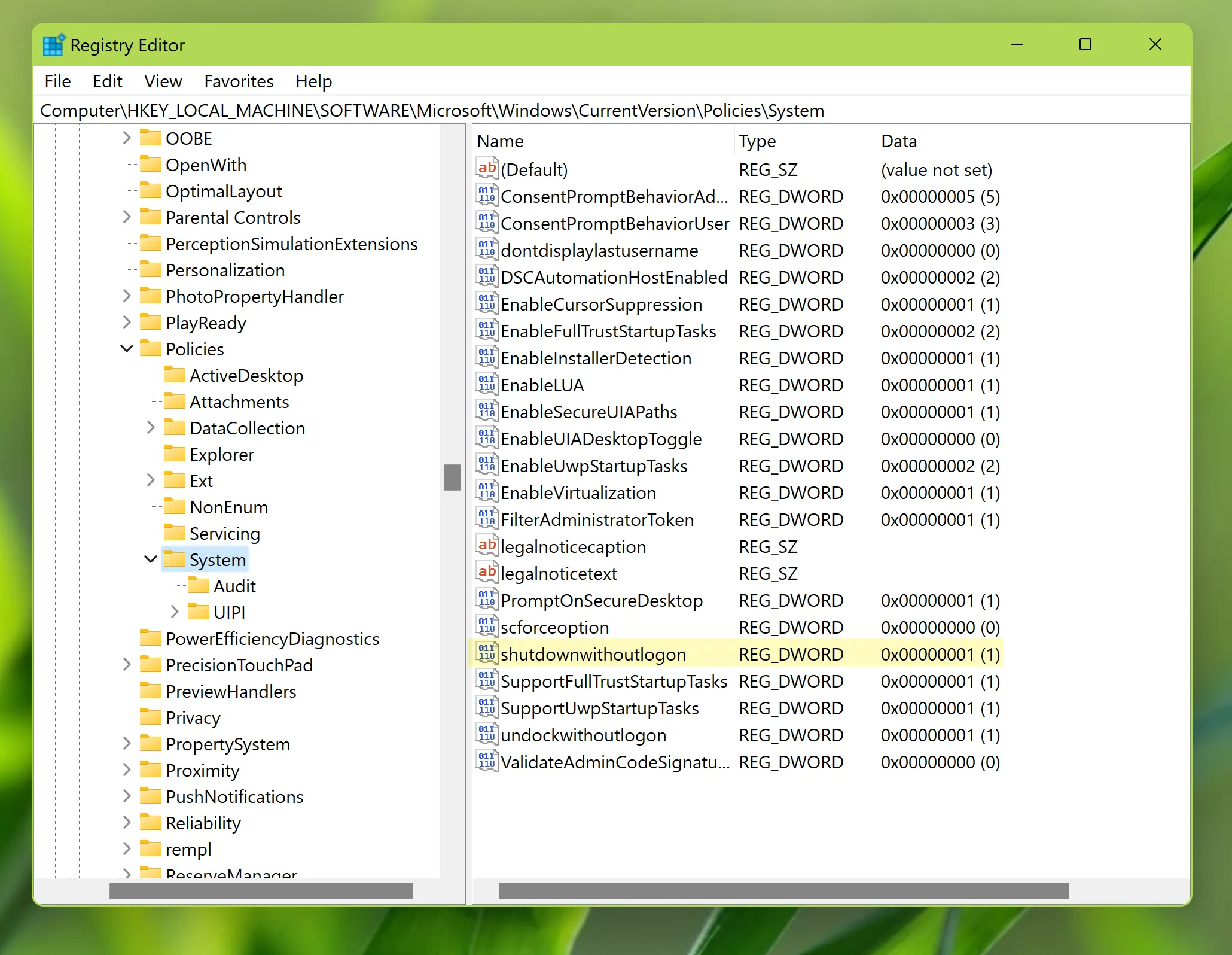The height and width of the screenshot is (955, 1232).
Task: Select the PerceptionSimulationExtensions key label
Action: click(x=291, y=244)
